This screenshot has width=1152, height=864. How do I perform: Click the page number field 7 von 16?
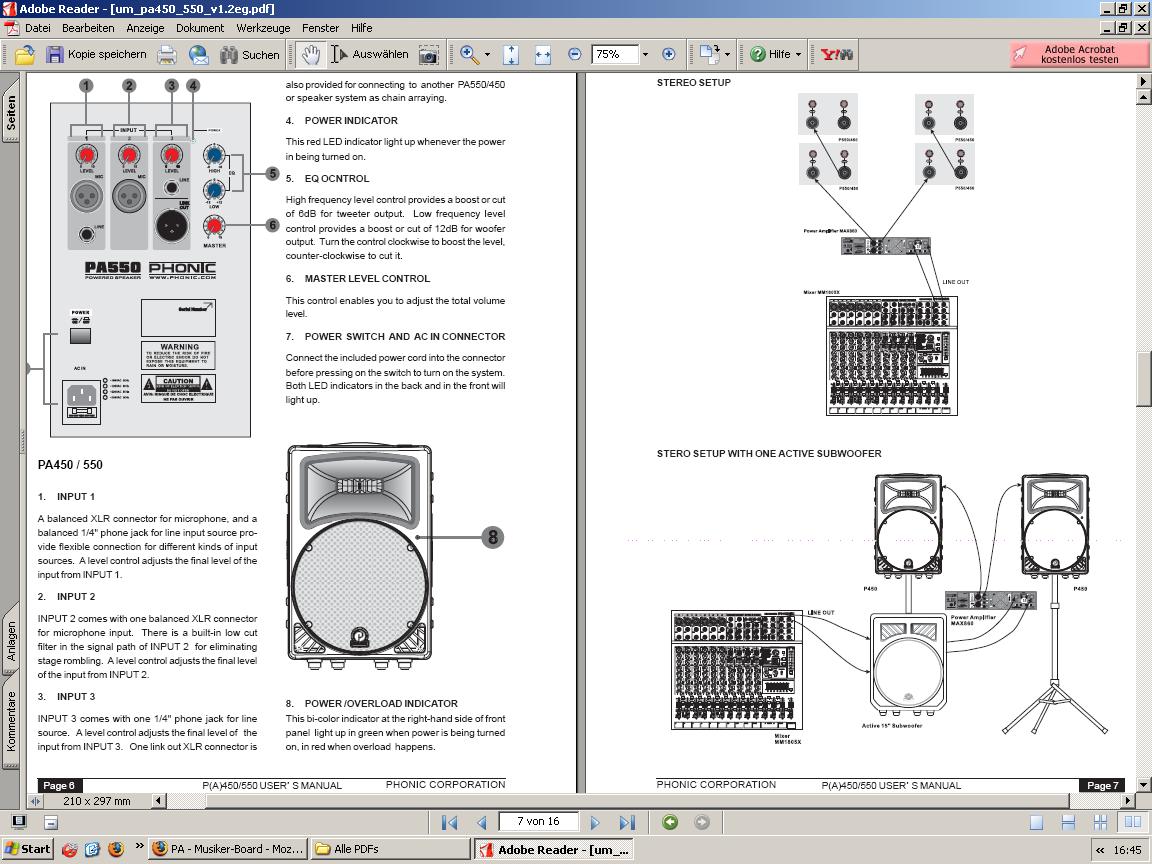coord(538,821)
